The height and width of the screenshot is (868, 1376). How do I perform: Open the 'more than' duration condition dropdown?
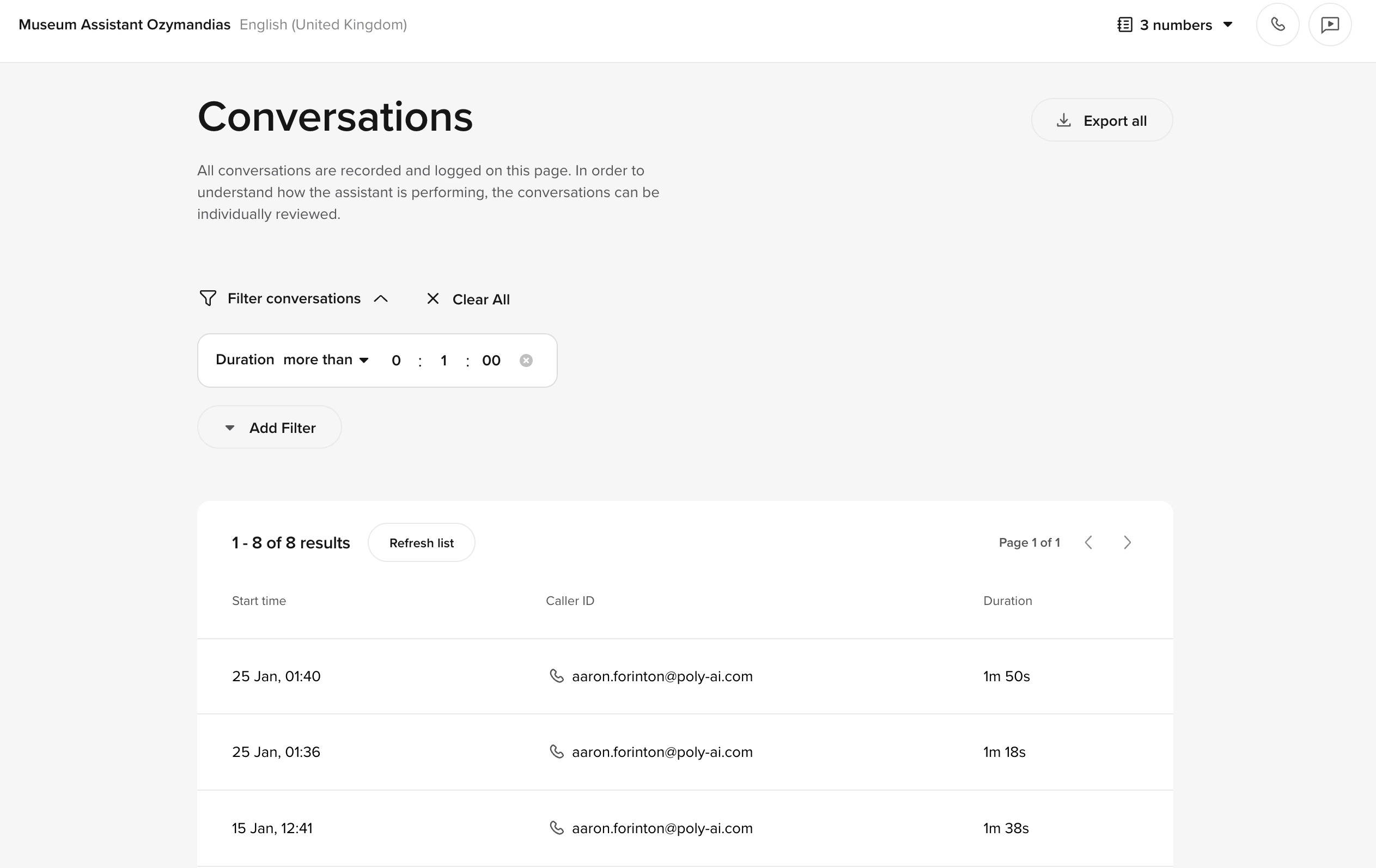point(326,360)
